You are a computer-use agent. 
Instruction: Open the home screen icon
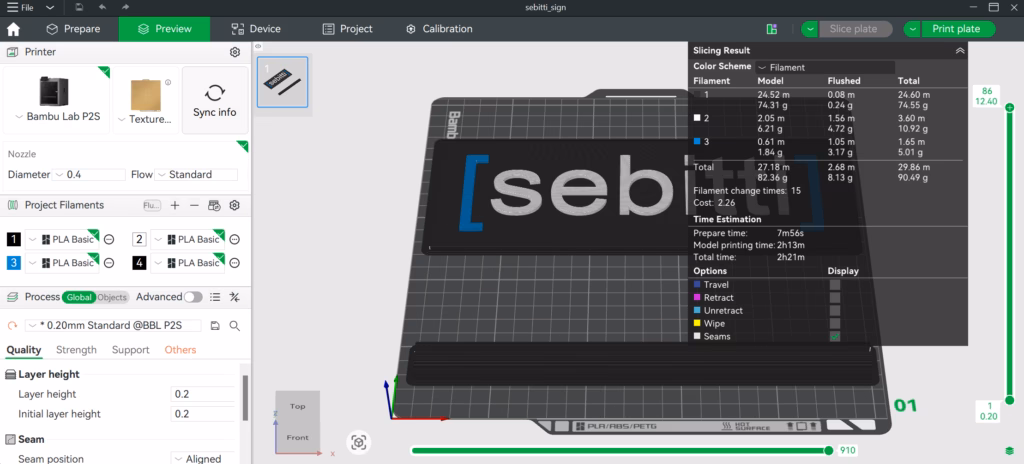13,29
